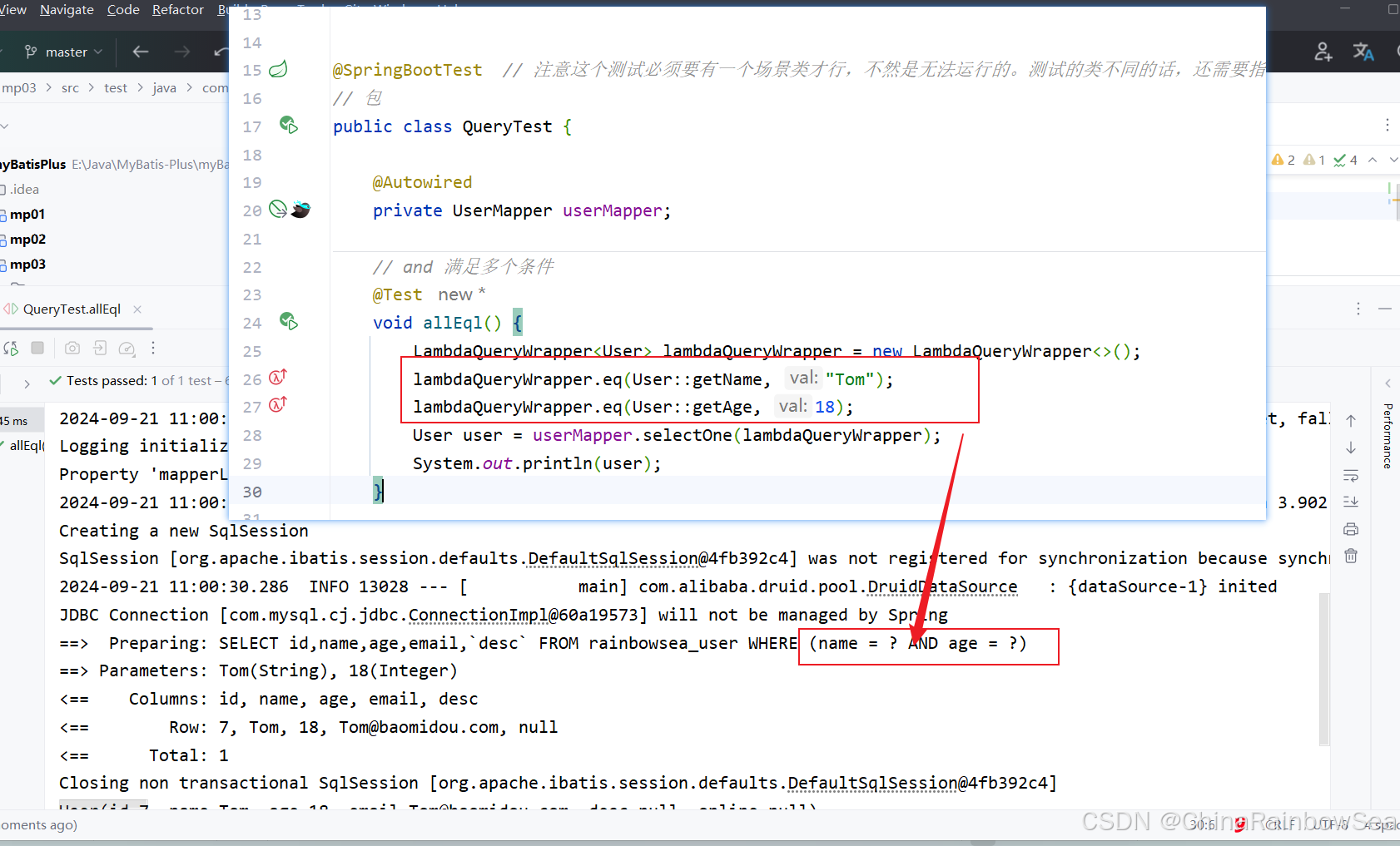
Task: Click line ending CRLF in status bar
Action: [1280, 824]
